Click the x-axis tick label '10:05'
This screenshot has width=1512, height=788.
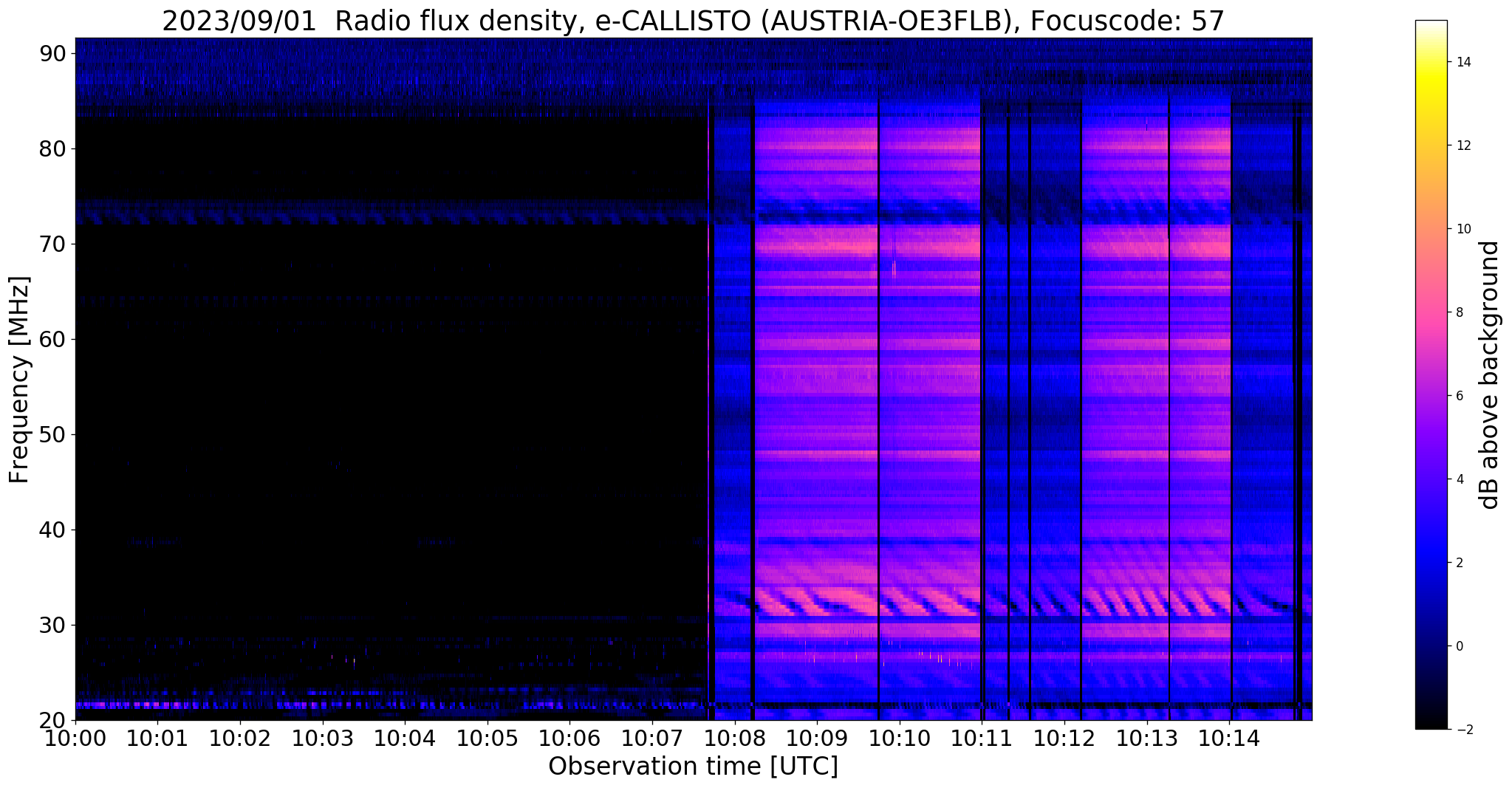487,738
